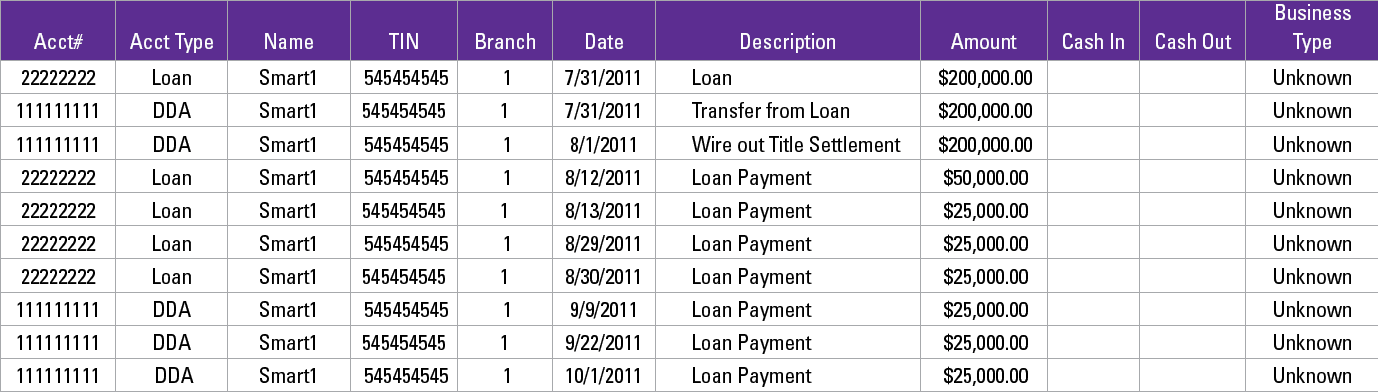Select the $50,000.00 amount cell
1378x392 pixels.
click(985, 178)
